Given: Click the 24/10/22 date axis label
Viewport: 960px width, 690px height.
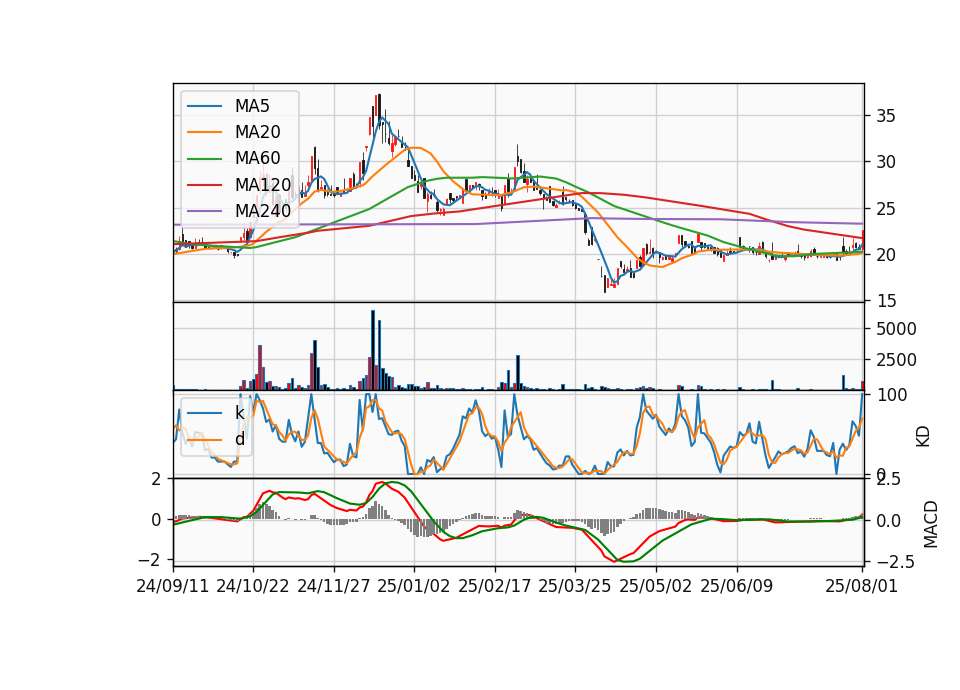Looking at the screenshot, I should point(253,586).
